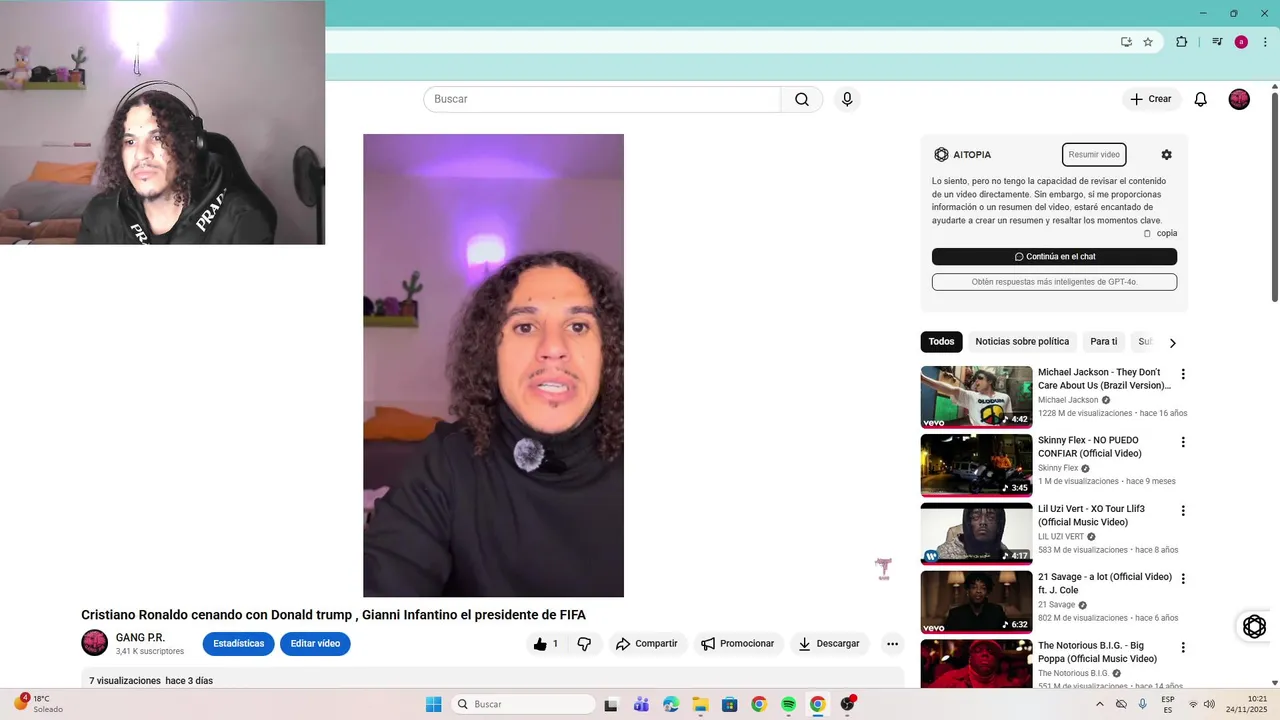The height and width of the screenshot is (720, 1280).
Task: Click Continúa en el chat
Action: click(1054, 257)
